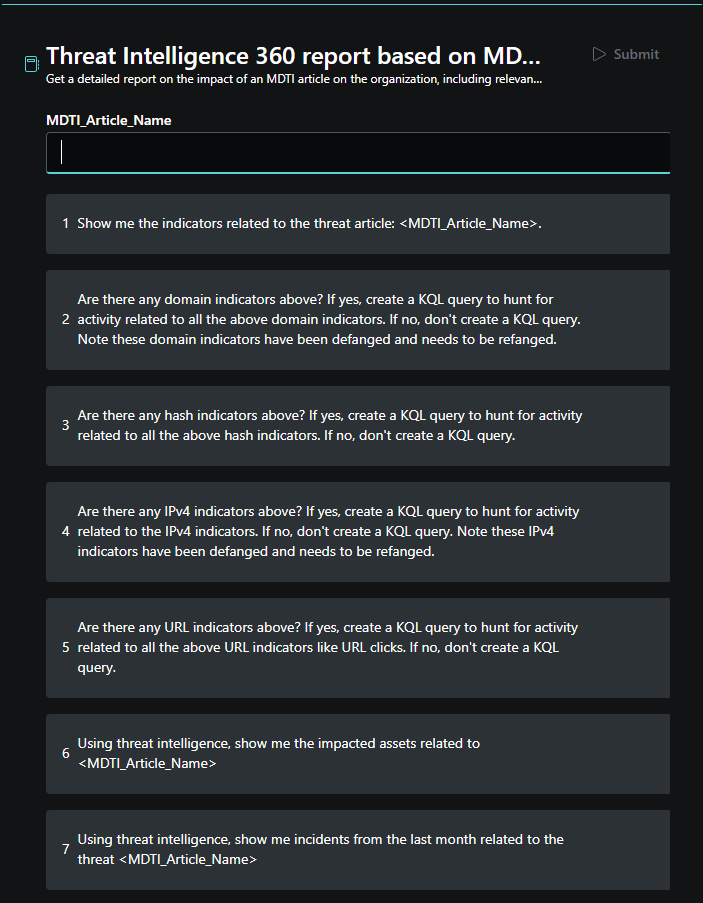Image resolution: width=703 pixels, height=903 pixels.
Task: Click step number 4 beside IPv4 prompt
Action: [66, 532]
